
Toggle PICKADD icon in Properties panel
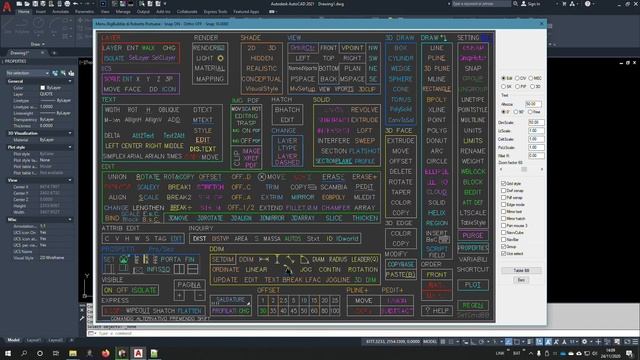55,73
